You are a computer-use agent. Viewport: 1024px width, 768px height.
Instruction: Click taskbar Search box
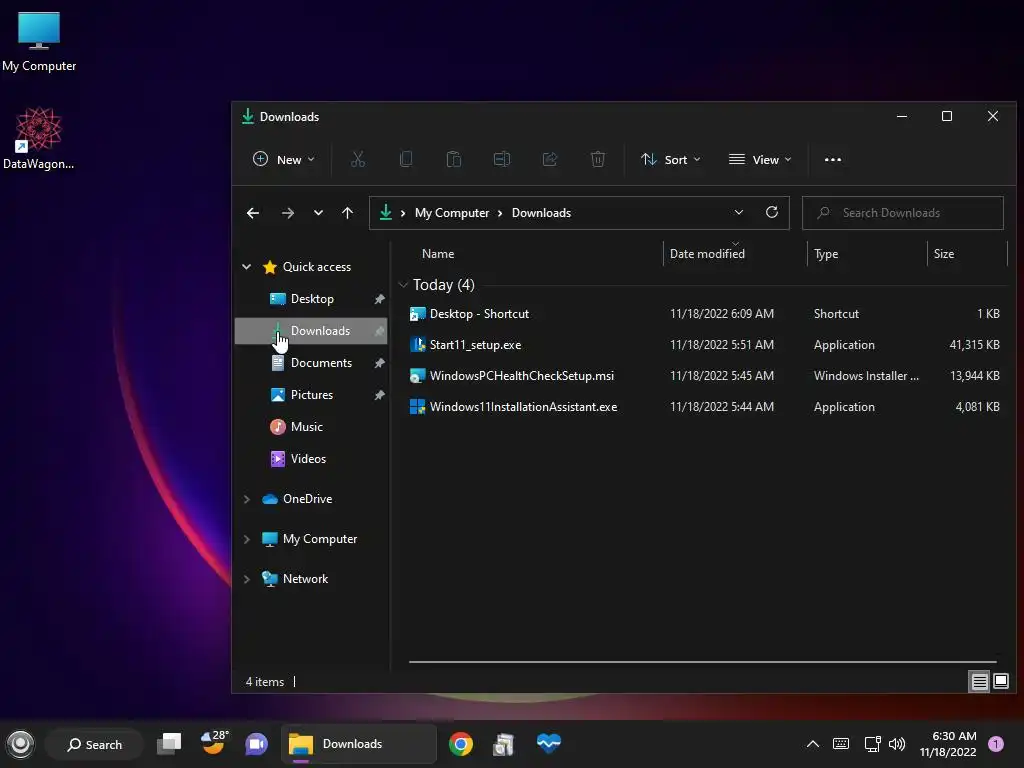pyautogui.click(x=94, y=744)
